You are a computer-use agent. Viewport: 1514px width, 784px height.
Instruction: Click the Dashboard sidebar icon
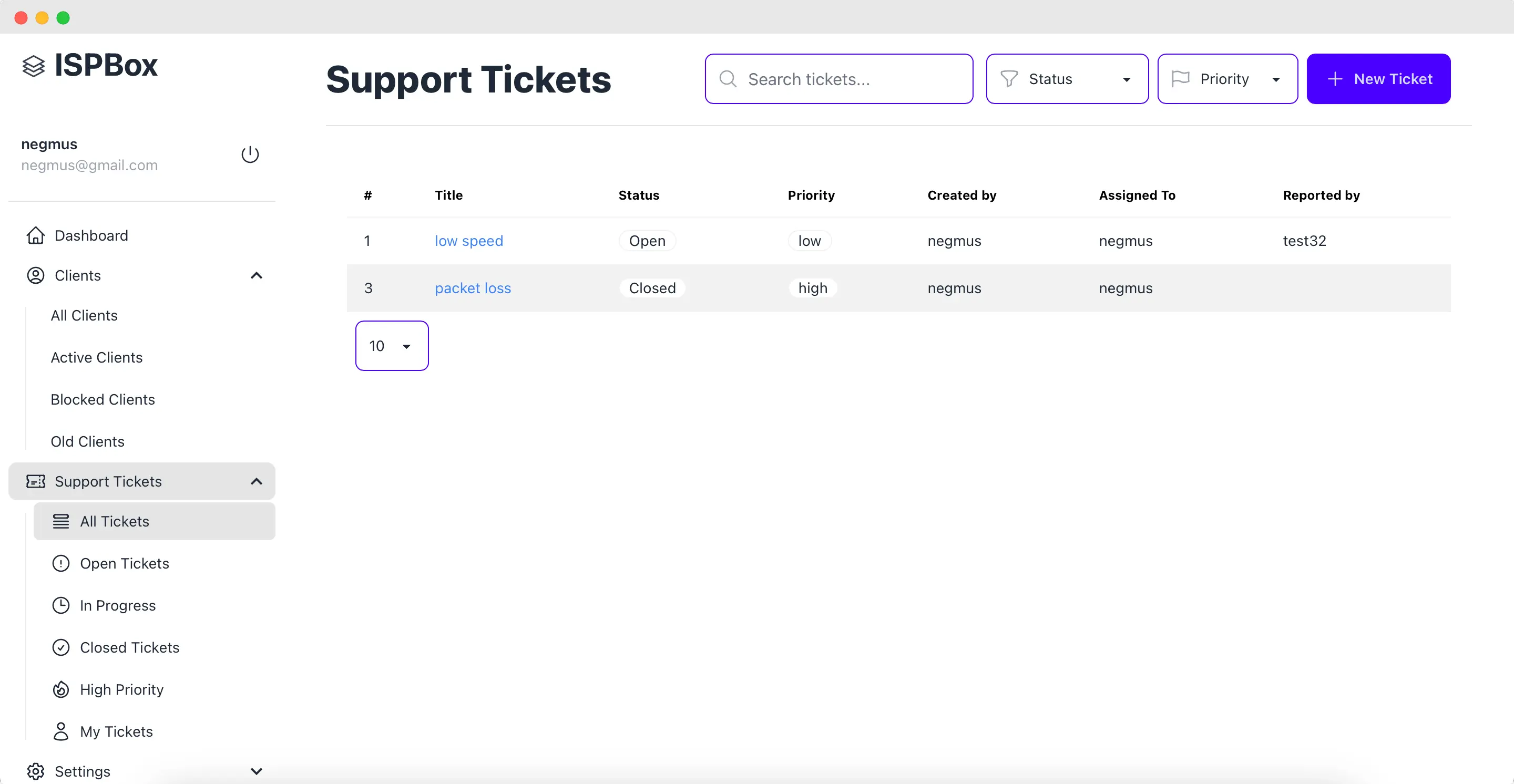(x=35, y=235)
